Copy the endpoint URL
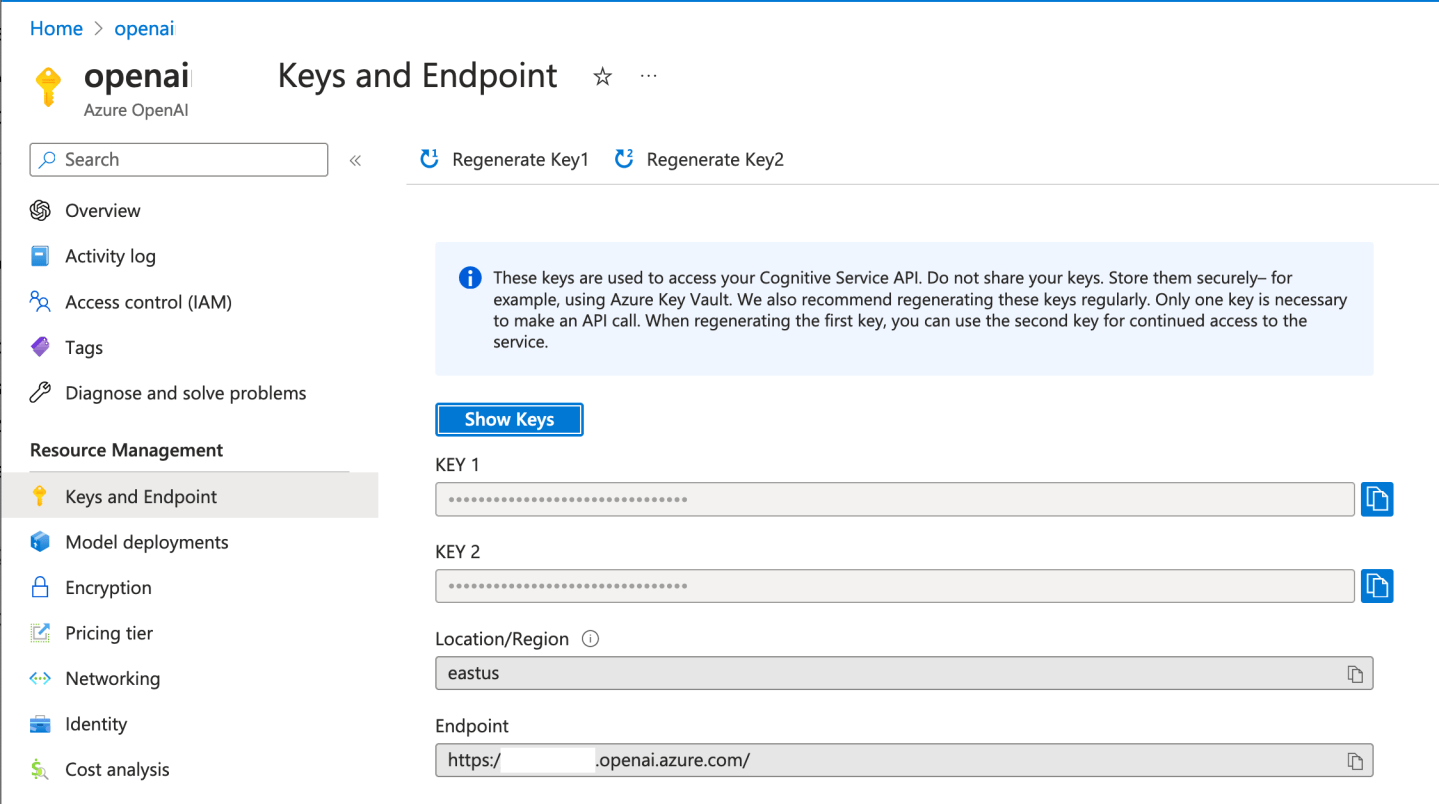The image size is (1439, 804). point(1355,761)
